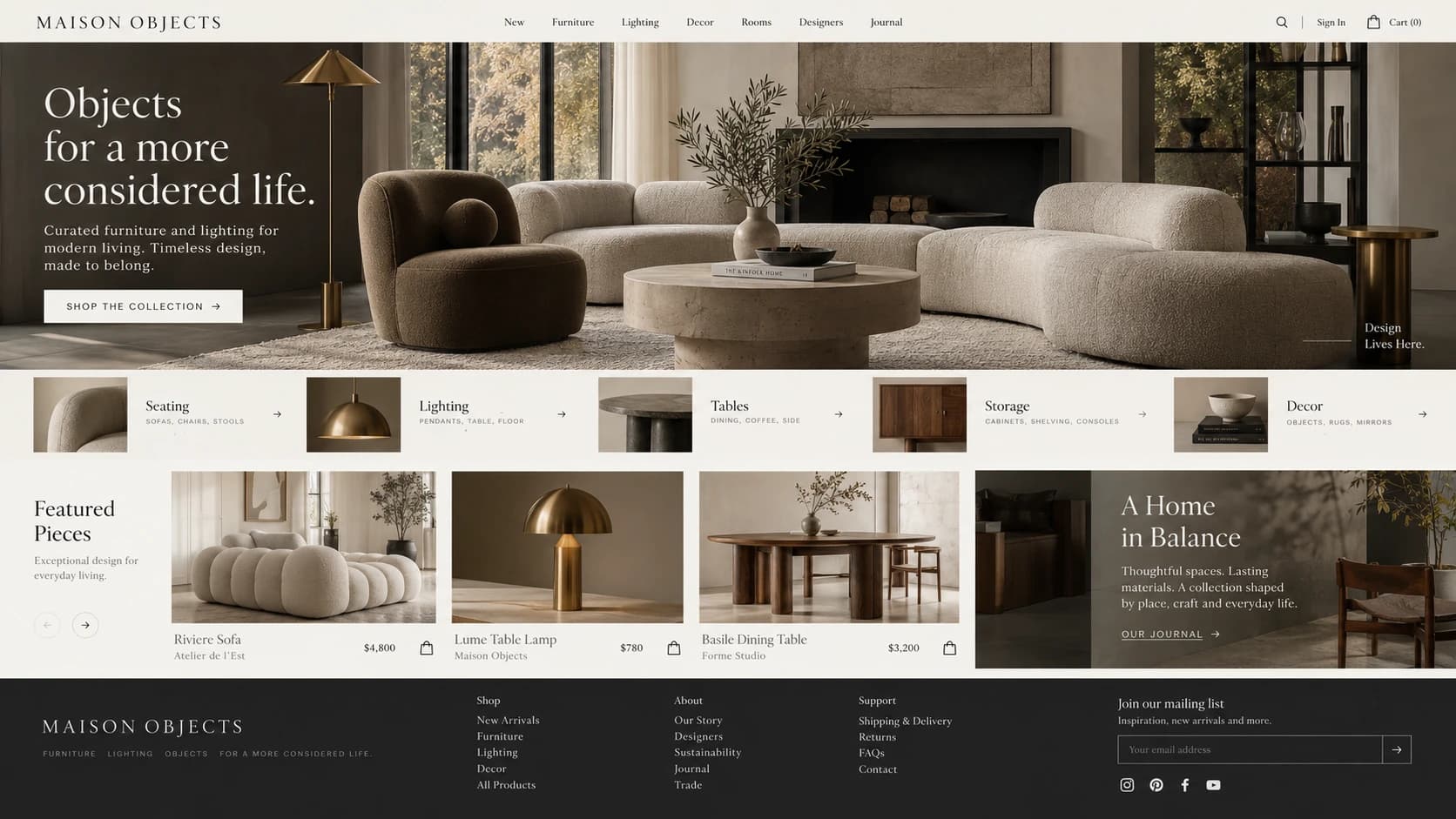
Task: Open the Our Journal link
Action: click(1170, 634)
